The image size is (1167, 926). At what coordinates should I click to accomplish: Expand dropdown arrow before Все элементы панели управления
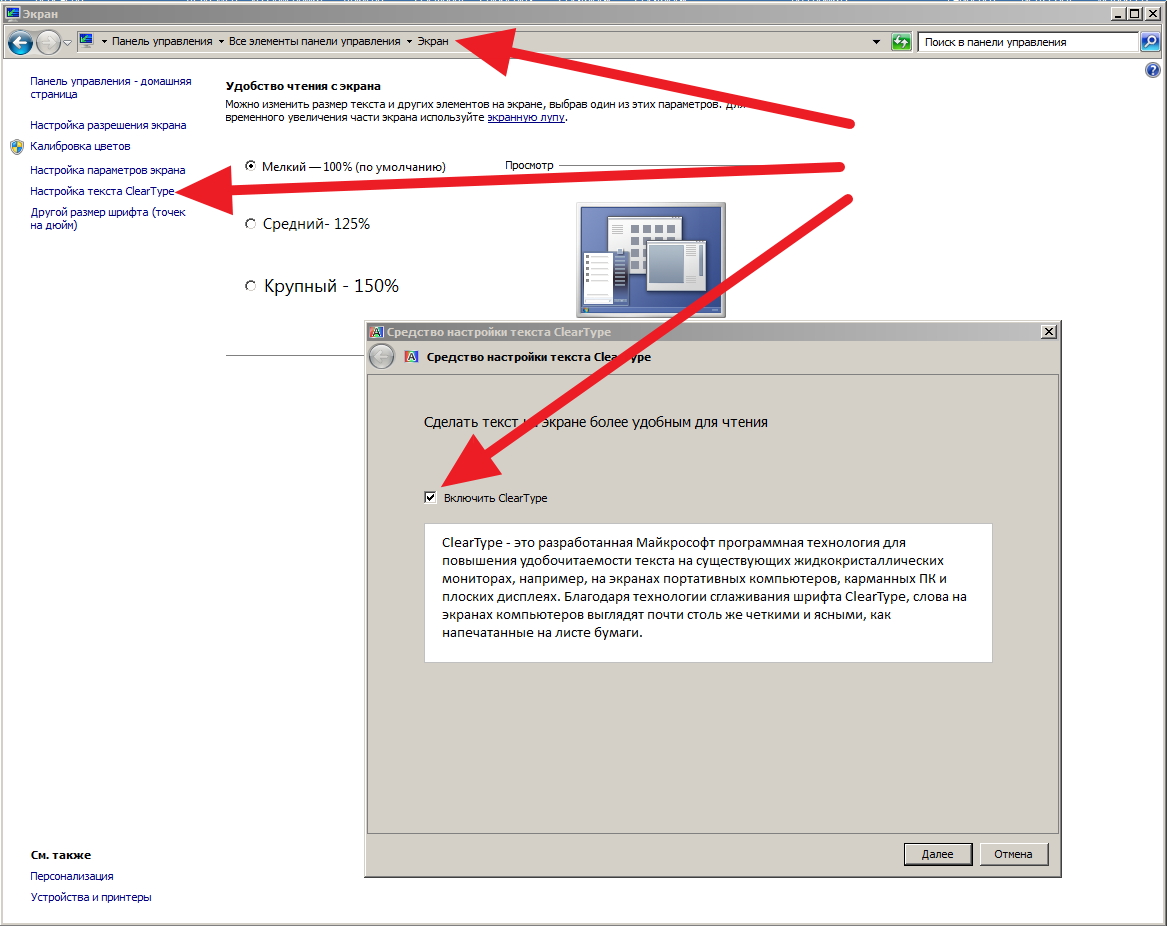tap(221, 42)
